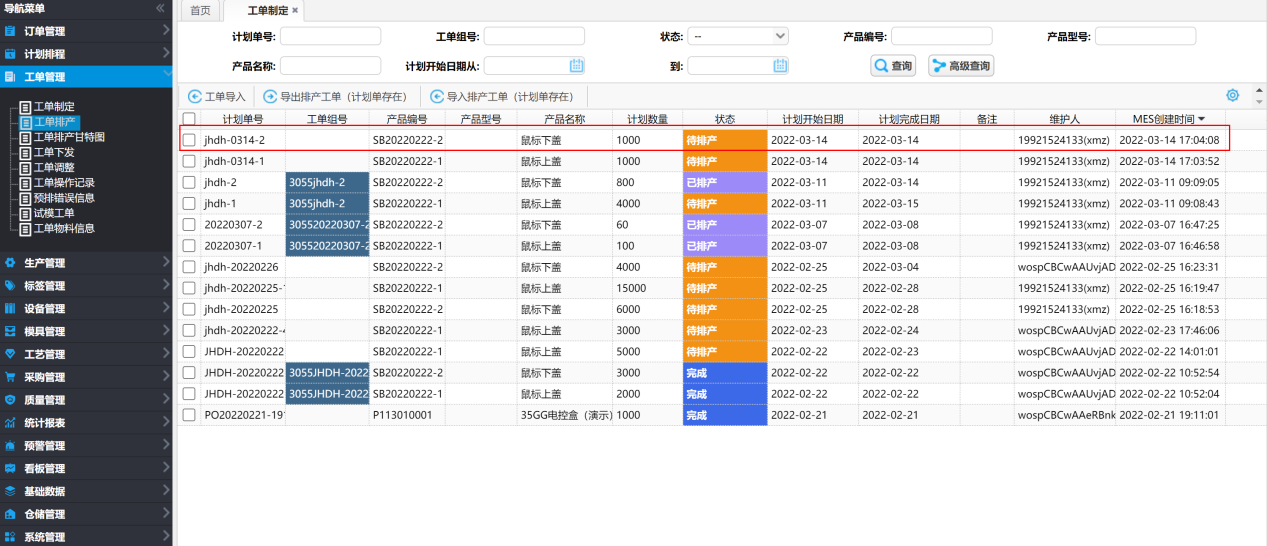
Task: Check the row 20220307-1 checkbox
Action: pos(189,246)
